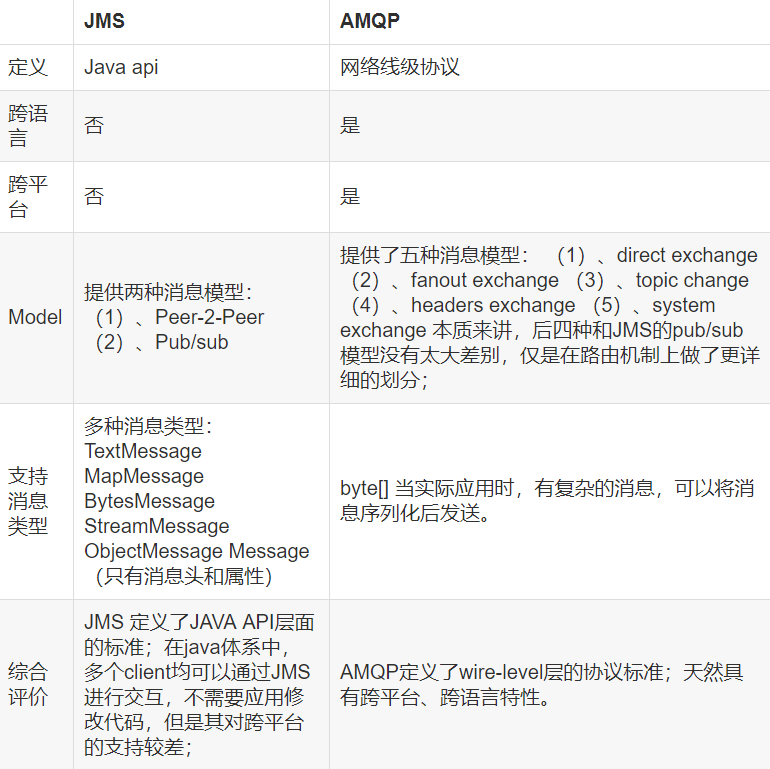Image resolution: width=770 pixels, height=769 pixels.
Task: Click the TextMessage text
Action: click(143, 451)
